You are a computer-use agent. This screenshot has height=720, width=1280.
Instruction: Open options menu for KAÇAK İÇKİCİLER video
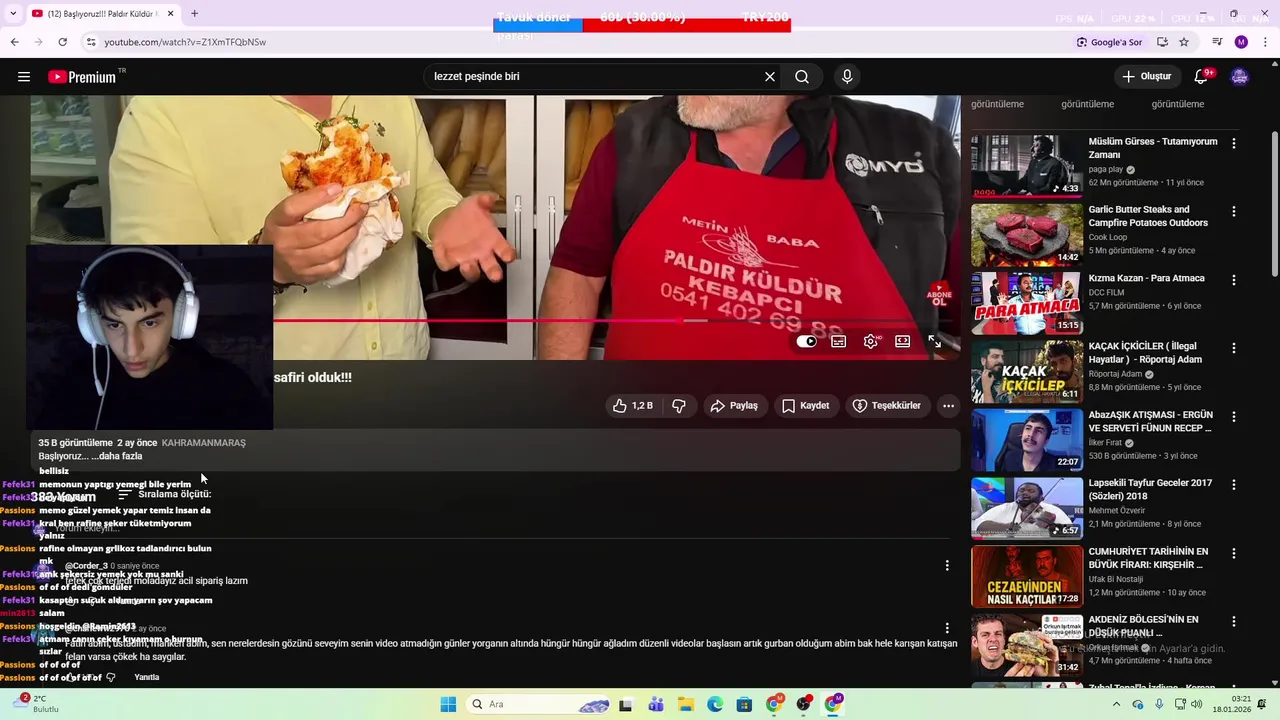[x=1233, y=348]
